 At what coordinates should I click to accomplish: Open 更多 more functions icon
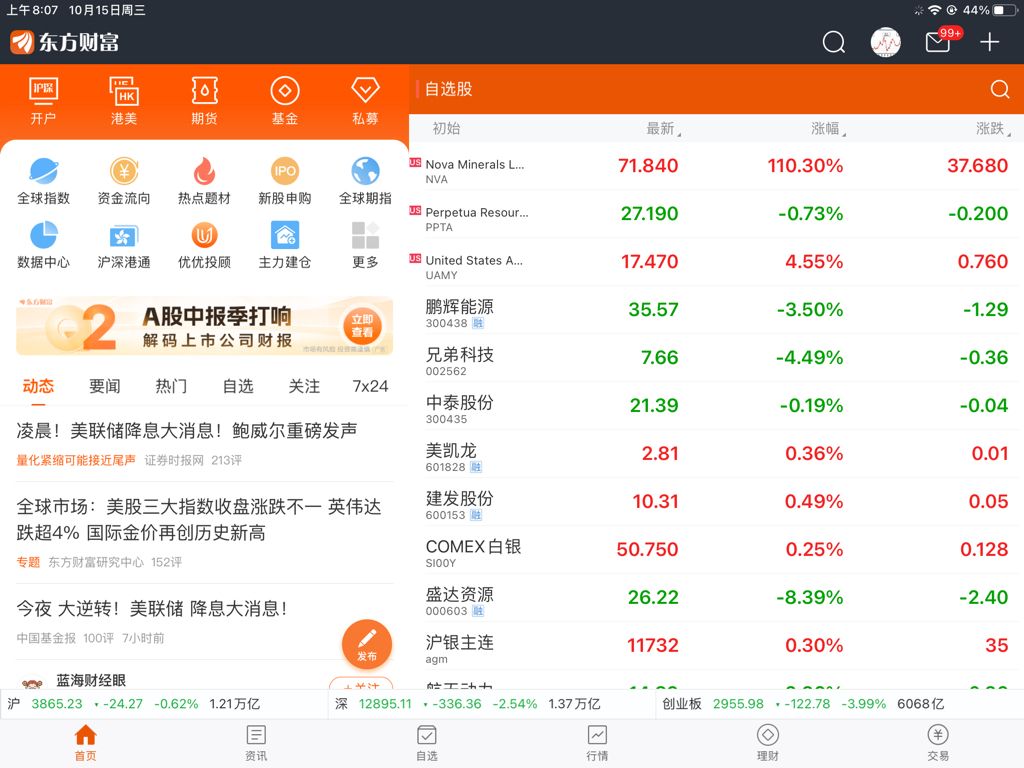[x=365, y=245]
